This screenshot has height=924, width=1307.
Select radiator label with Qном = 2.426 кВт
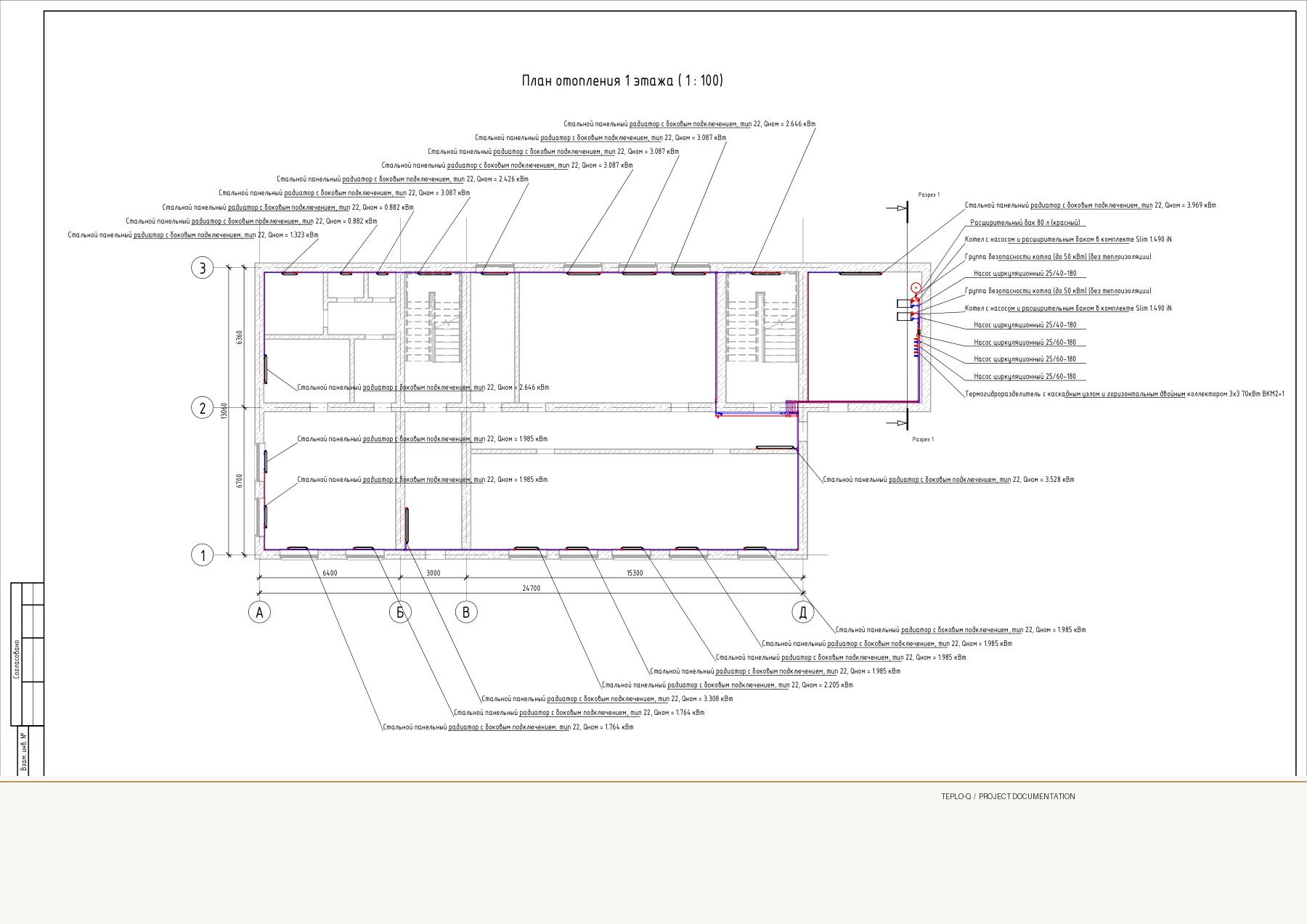pyautogui.click(x=403, y=179)
